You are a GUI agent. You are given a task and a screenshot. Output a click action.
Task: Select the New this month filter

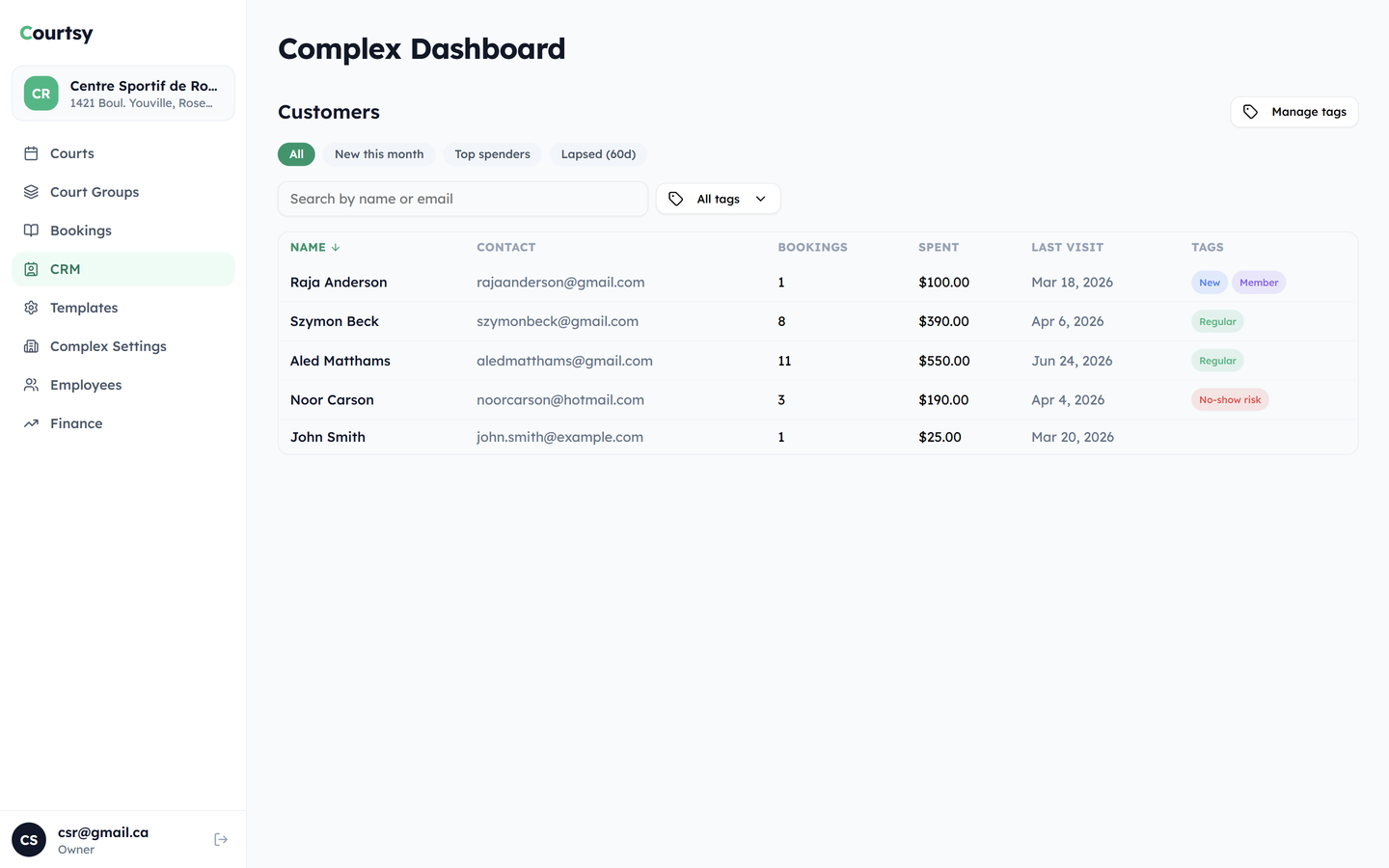[x=379, y=154]
